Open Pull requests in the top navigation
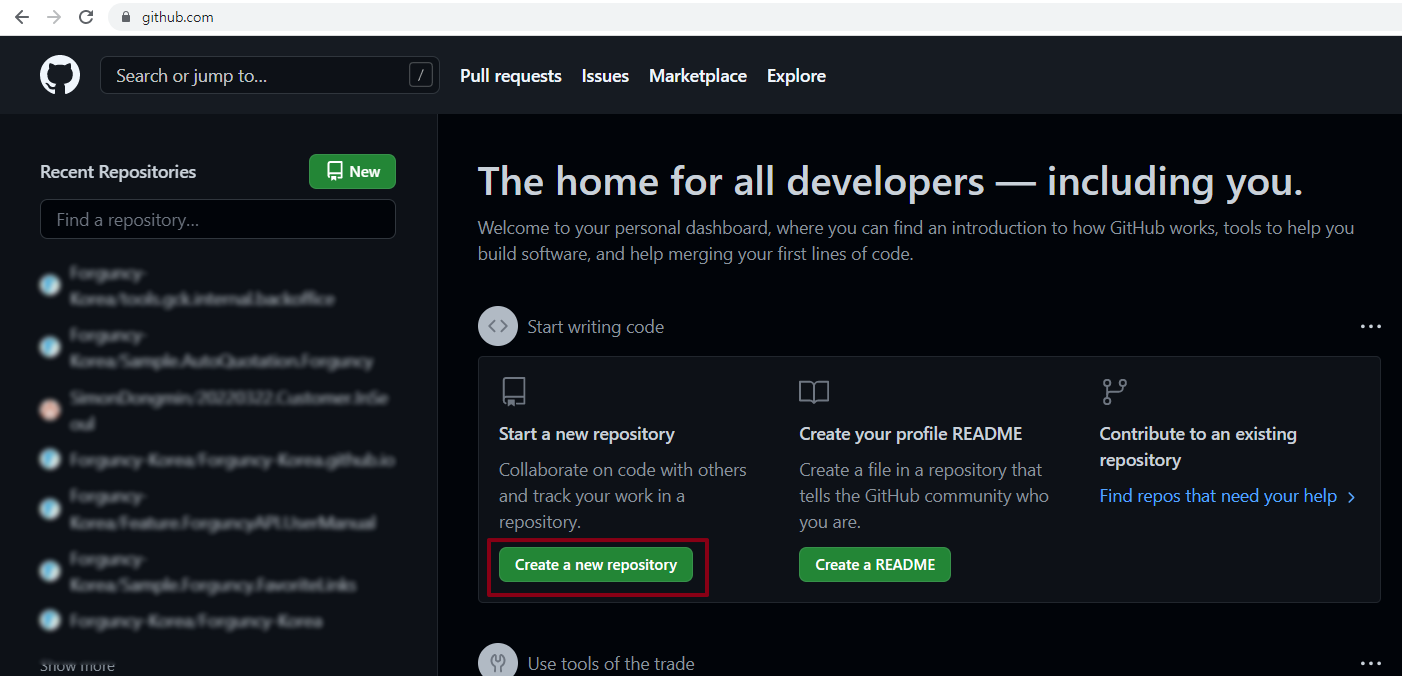 [x=510, y=76]
